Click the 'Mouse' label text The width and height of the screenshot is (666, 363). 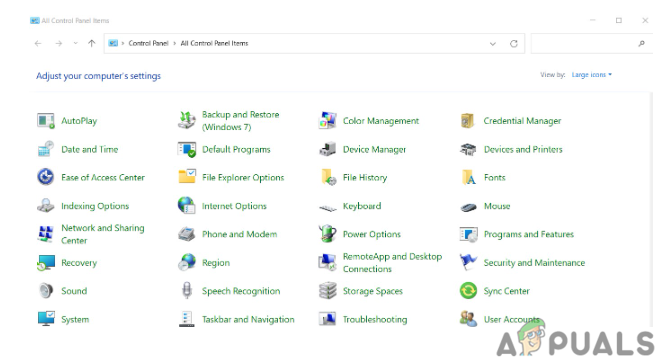point(497,206)
